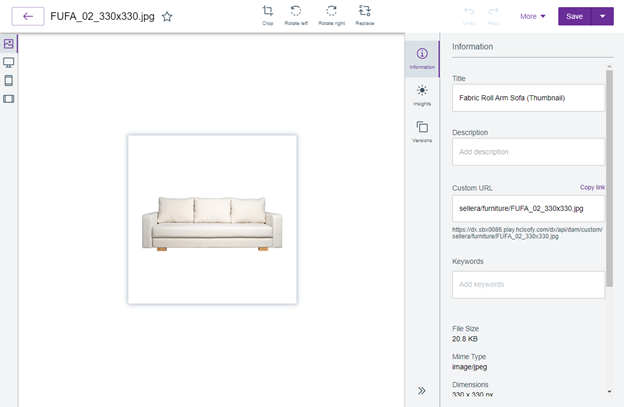Edit the Custom URL field
The height and width of the screenshot is (407, 624).
click(x=528, y=208)
